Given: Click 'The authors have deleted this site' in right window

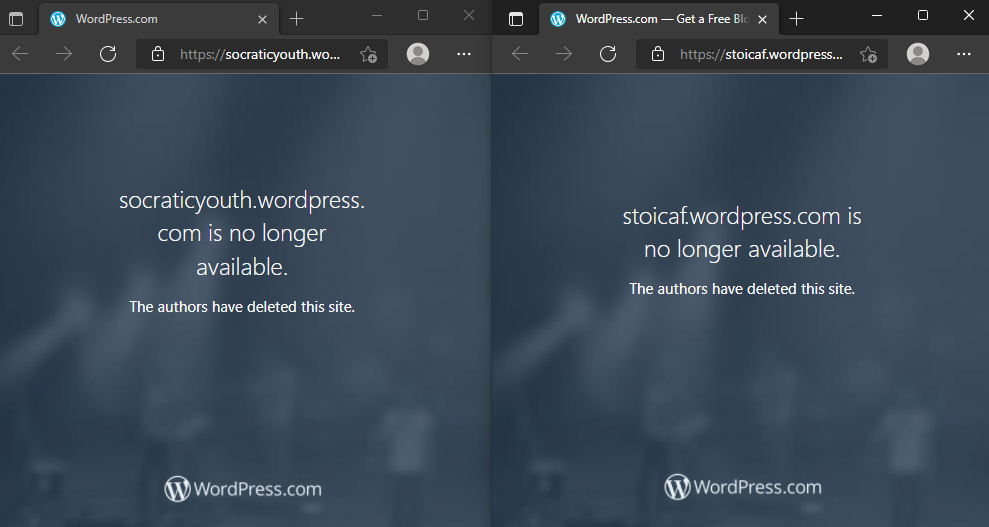Looking at the screenshot, I should (742, 289).
